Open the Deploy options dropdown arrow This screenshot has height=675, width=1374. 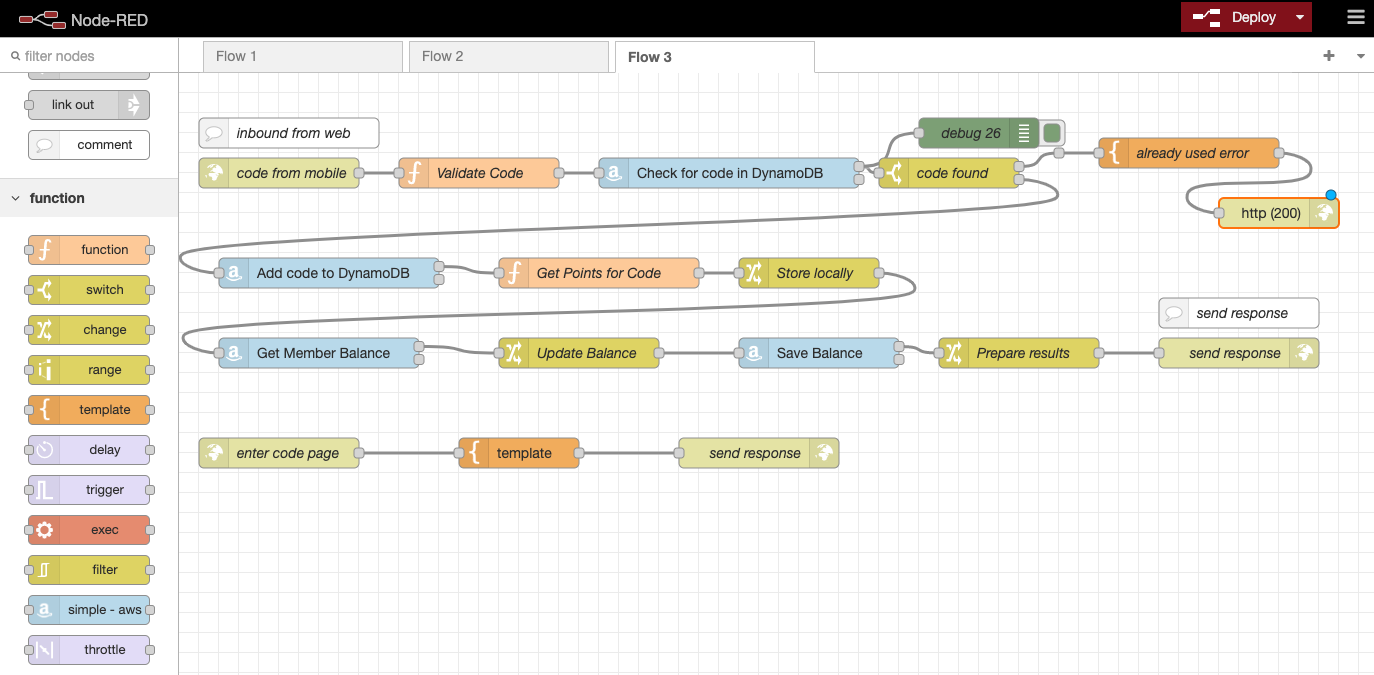[x=1299, y=17]
